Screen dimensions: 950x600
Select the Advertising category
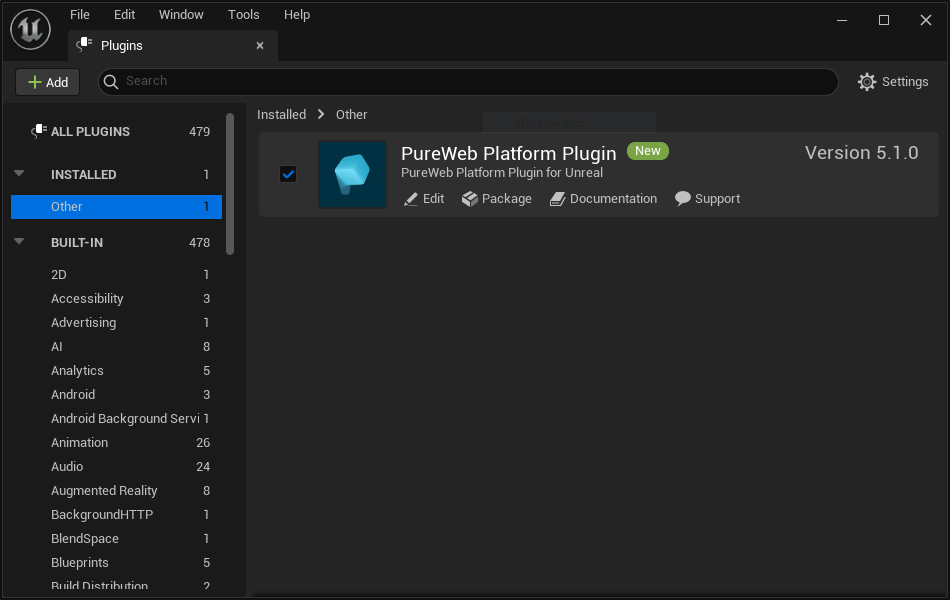tap(116, 322)
